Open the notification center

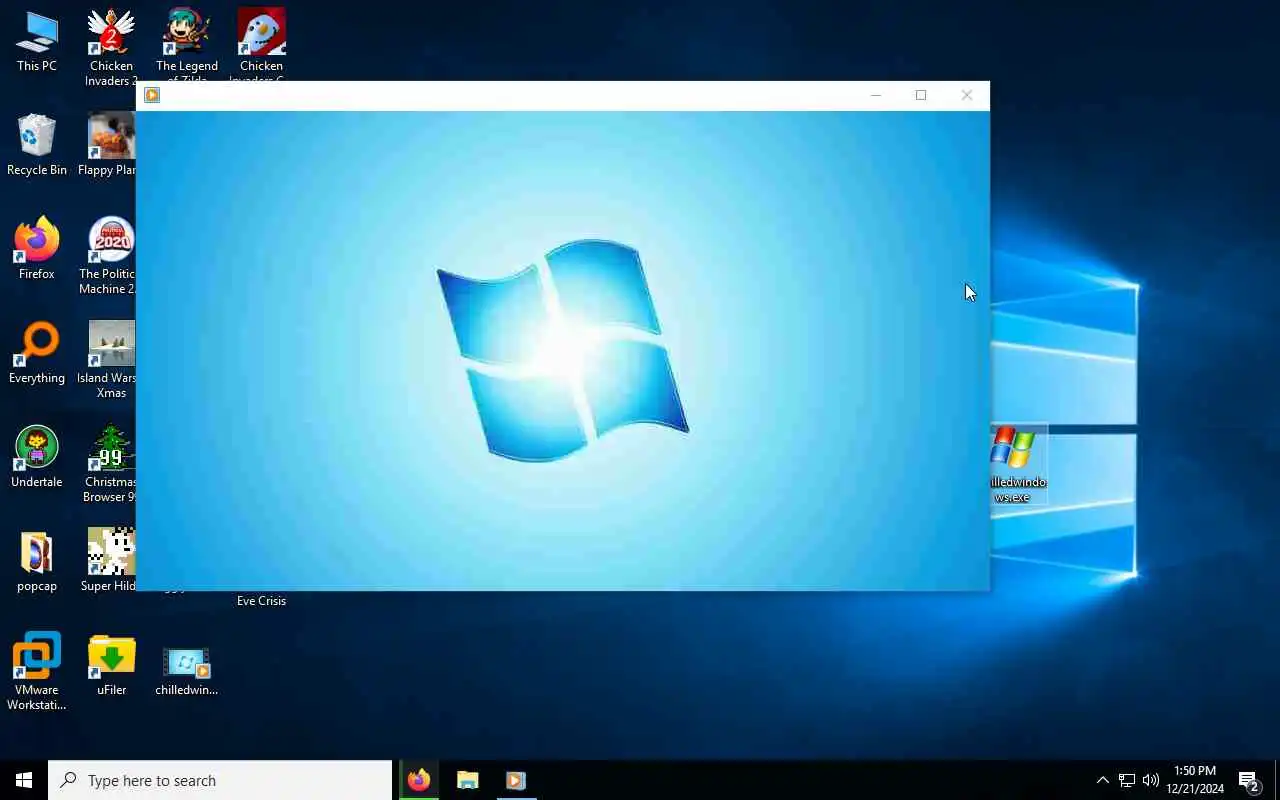(x=1250, y=780)
